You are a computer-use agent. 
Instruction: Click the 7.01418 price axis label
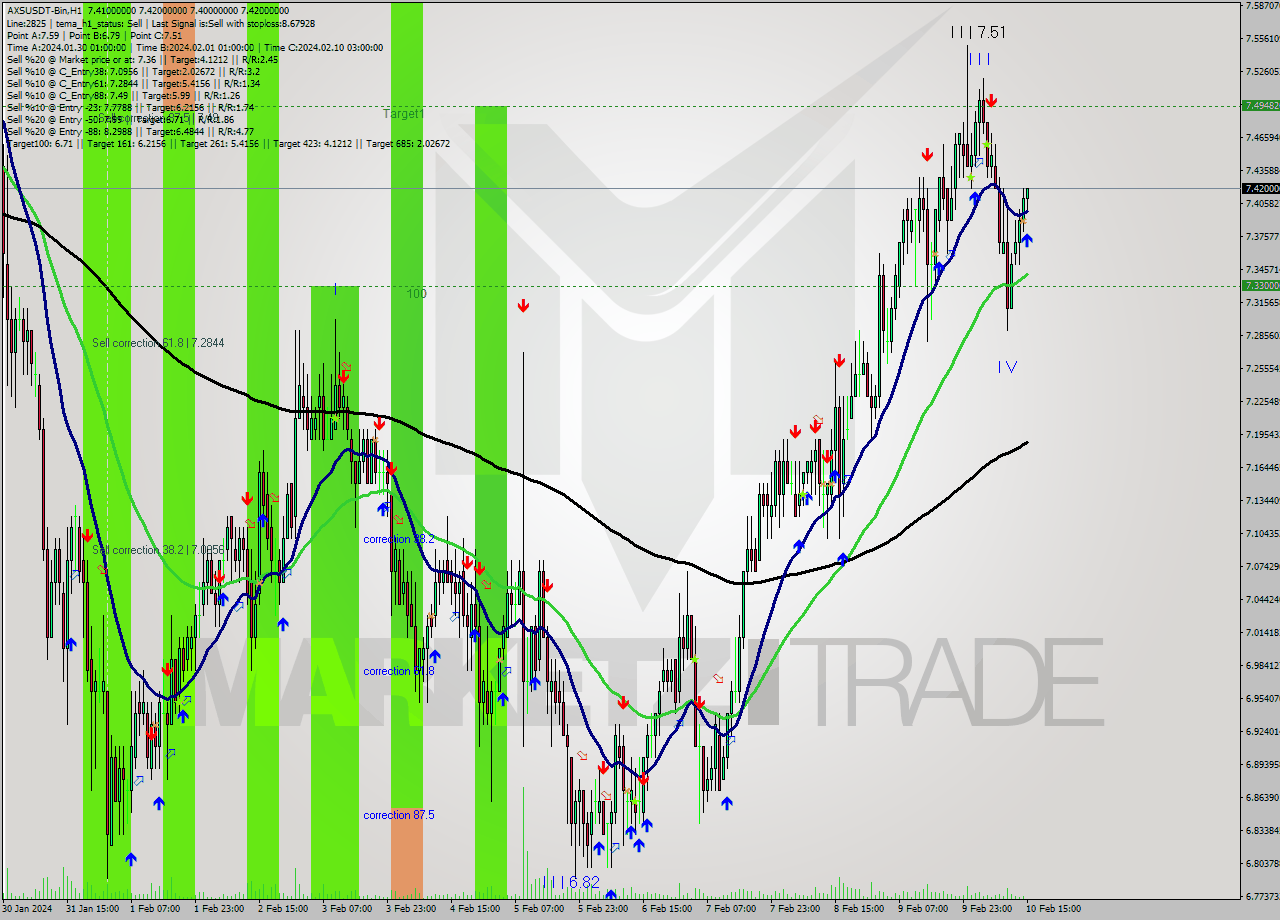click(1263, 632)
